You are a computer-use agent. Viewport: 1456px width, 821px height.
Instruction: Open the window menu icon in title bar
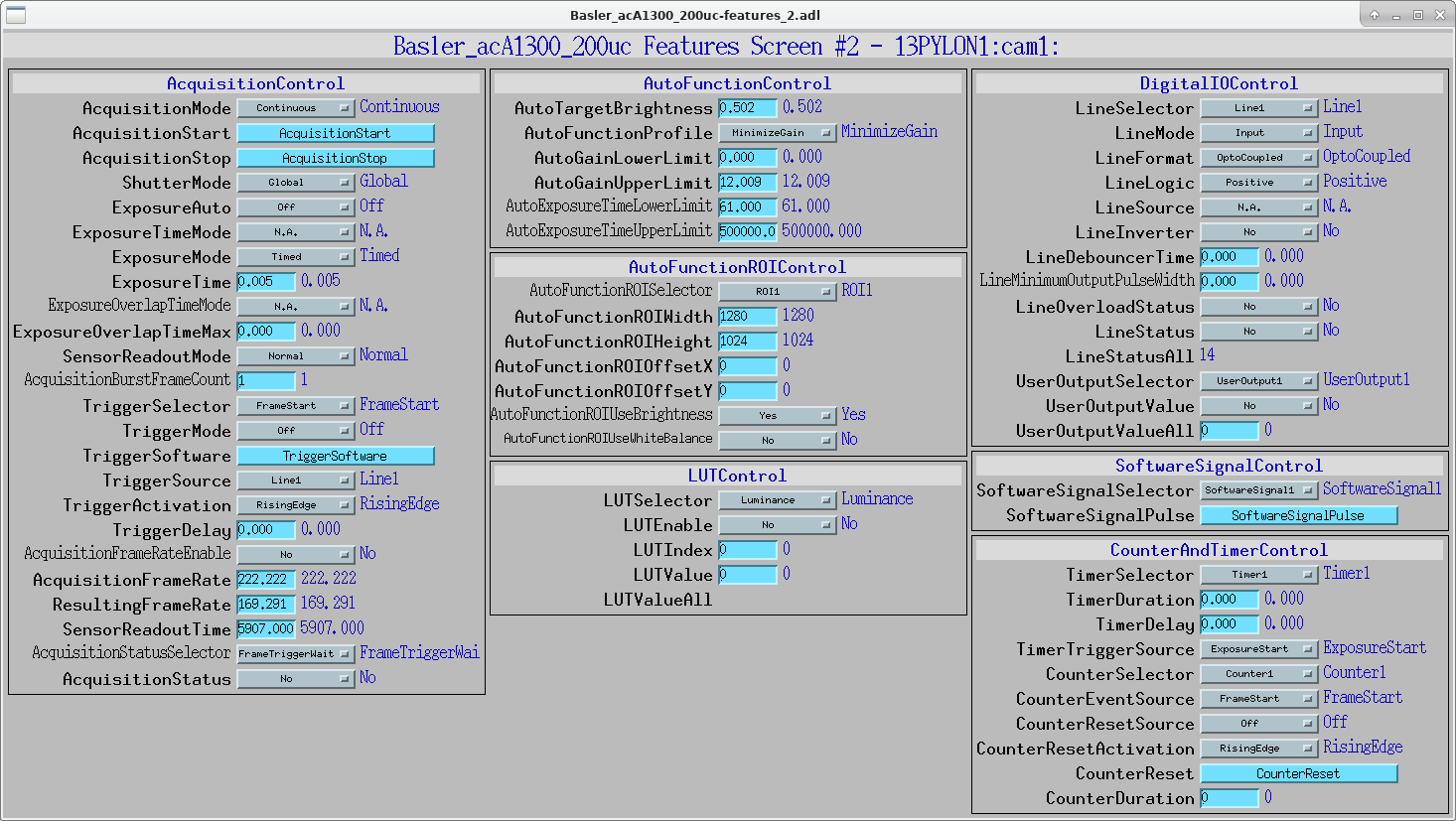pyautogui.click(x=16, y=15)
